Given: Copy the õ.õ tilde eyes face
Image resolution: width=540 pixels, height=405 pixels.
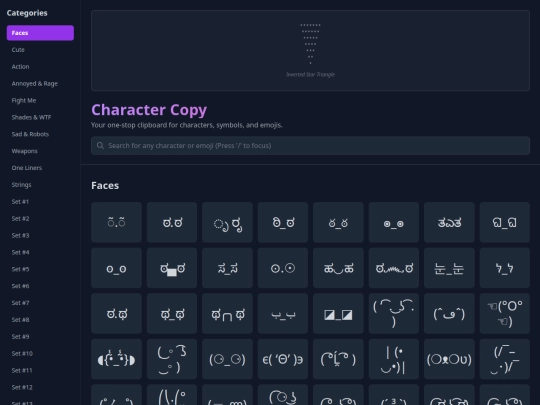Looking at the screenshot, I should [x=116, y=222].
